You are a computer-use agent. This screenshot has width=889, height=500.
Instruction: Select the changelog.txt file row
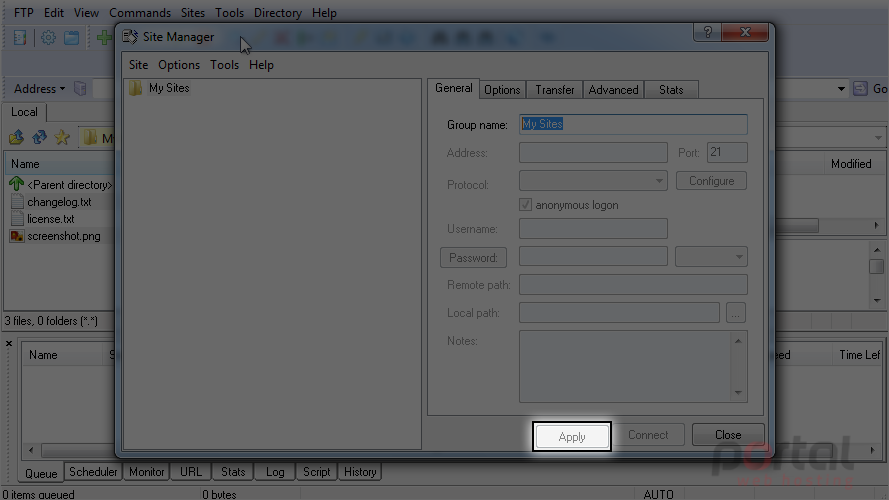tap(59, 202)
